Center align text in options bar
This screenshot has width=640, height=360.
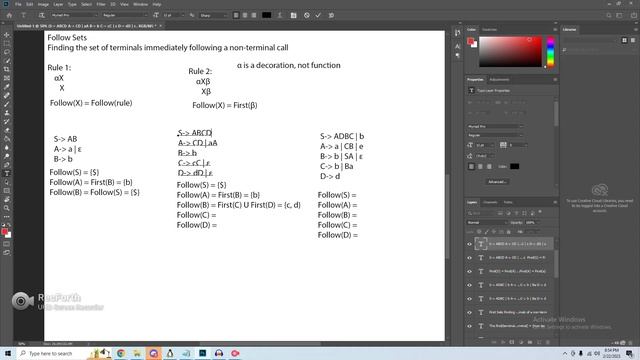pyautogui.click(x=245, y=15)
